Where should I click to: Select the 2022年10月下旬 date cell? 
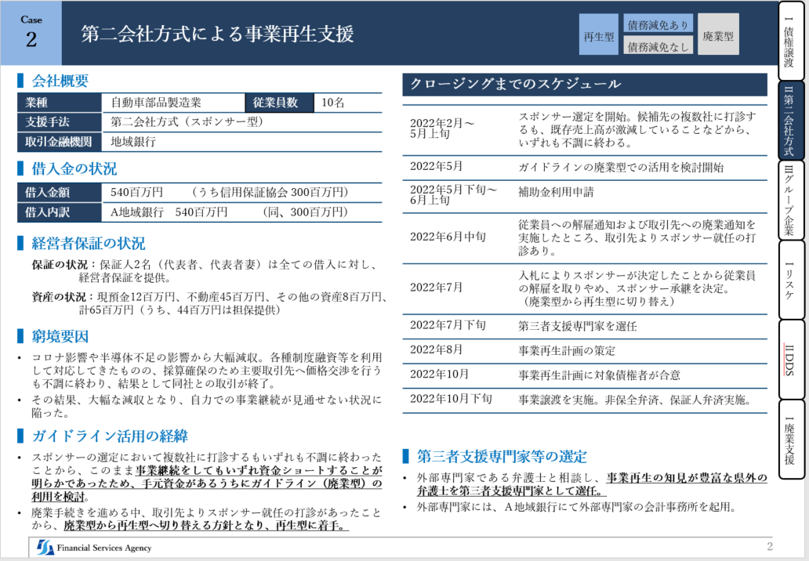coord(450,399)
